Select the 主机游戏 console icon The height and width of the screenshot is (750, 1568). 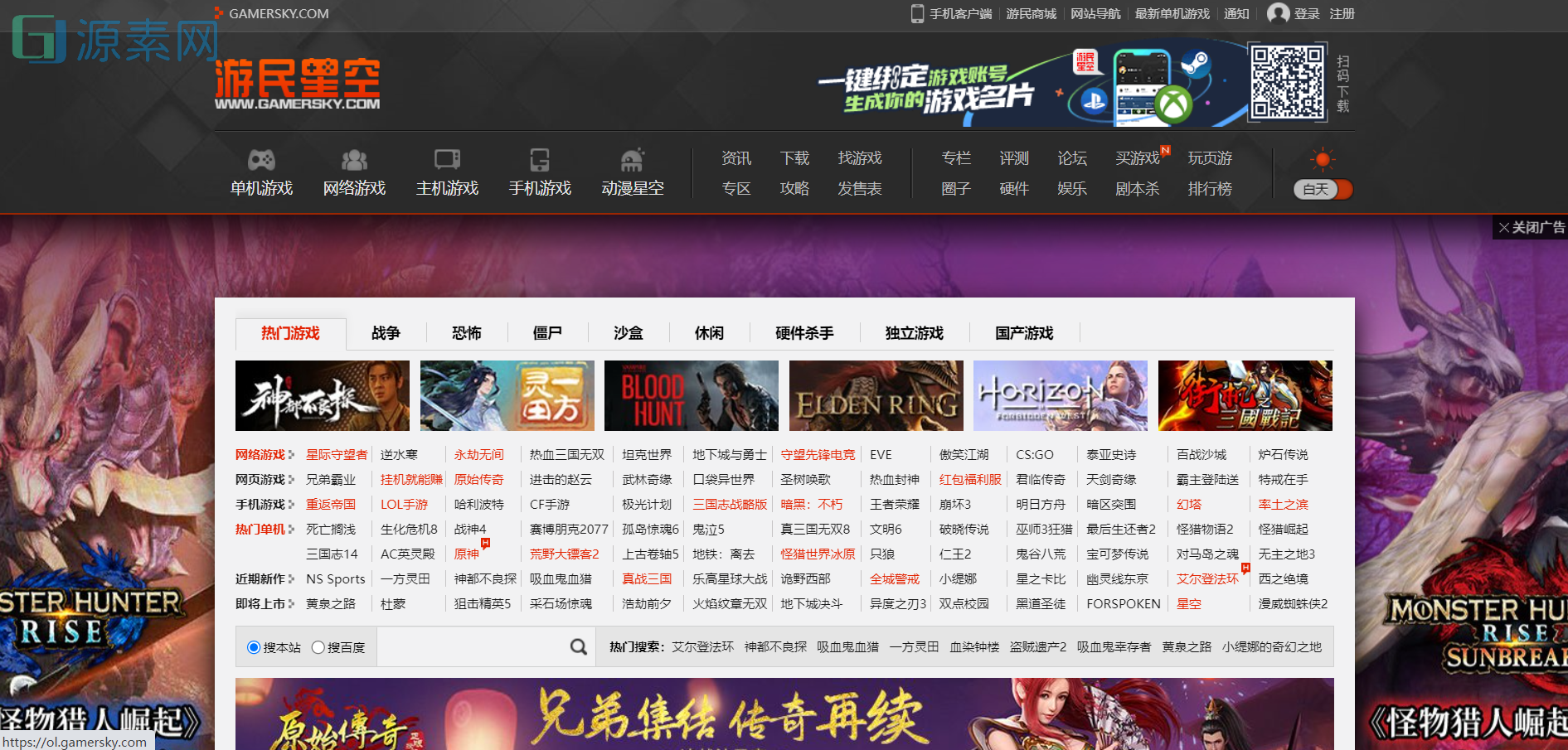click(447, 159)
